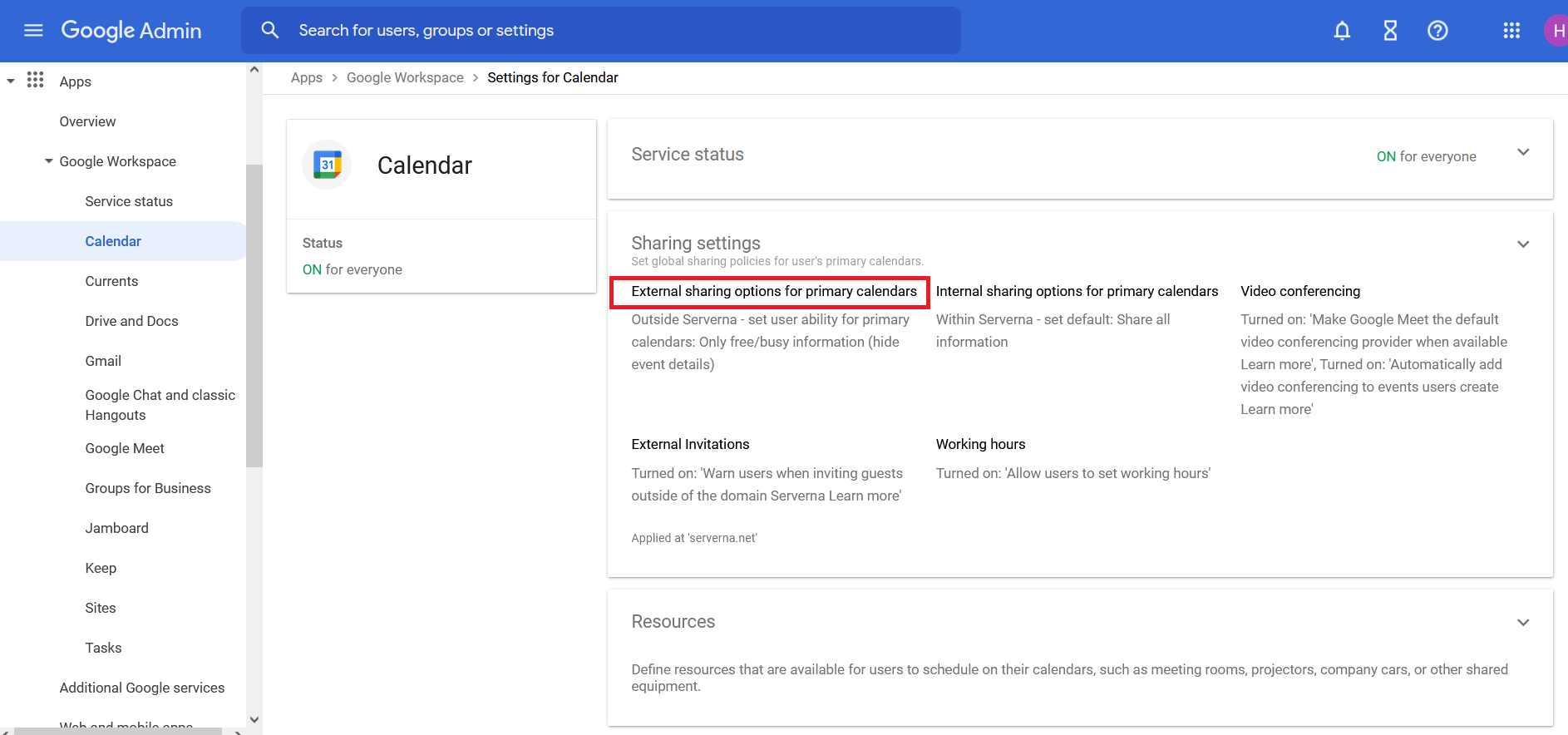This screenshot has height=735, width=1568.
Task: Open Tasks in the sidebar
Action: (103, 648)
